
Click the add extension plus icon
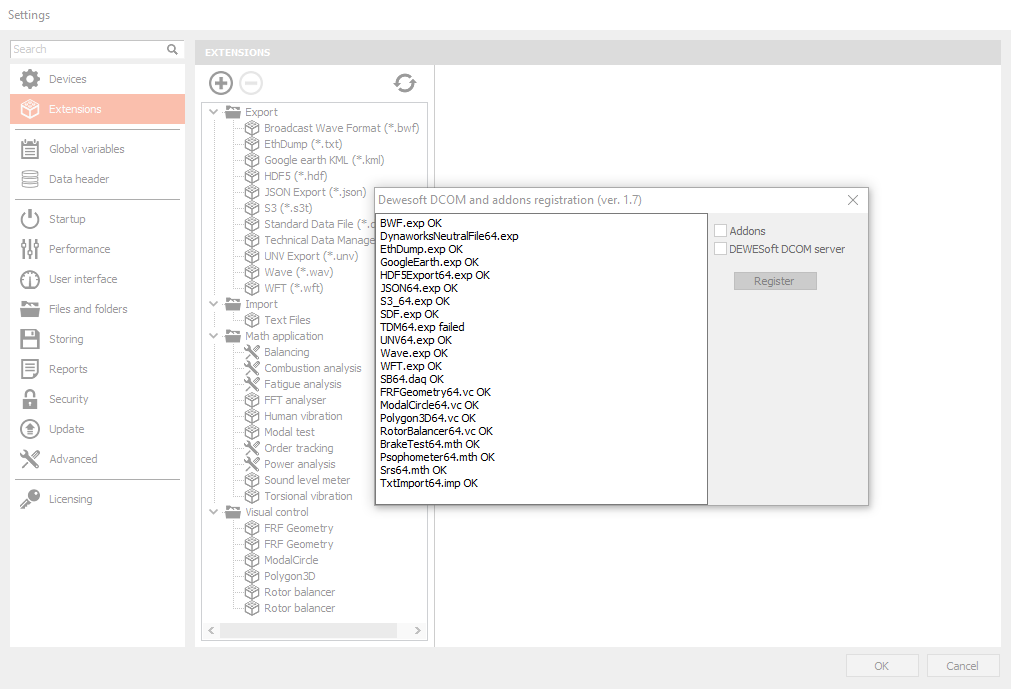[221, 82]
